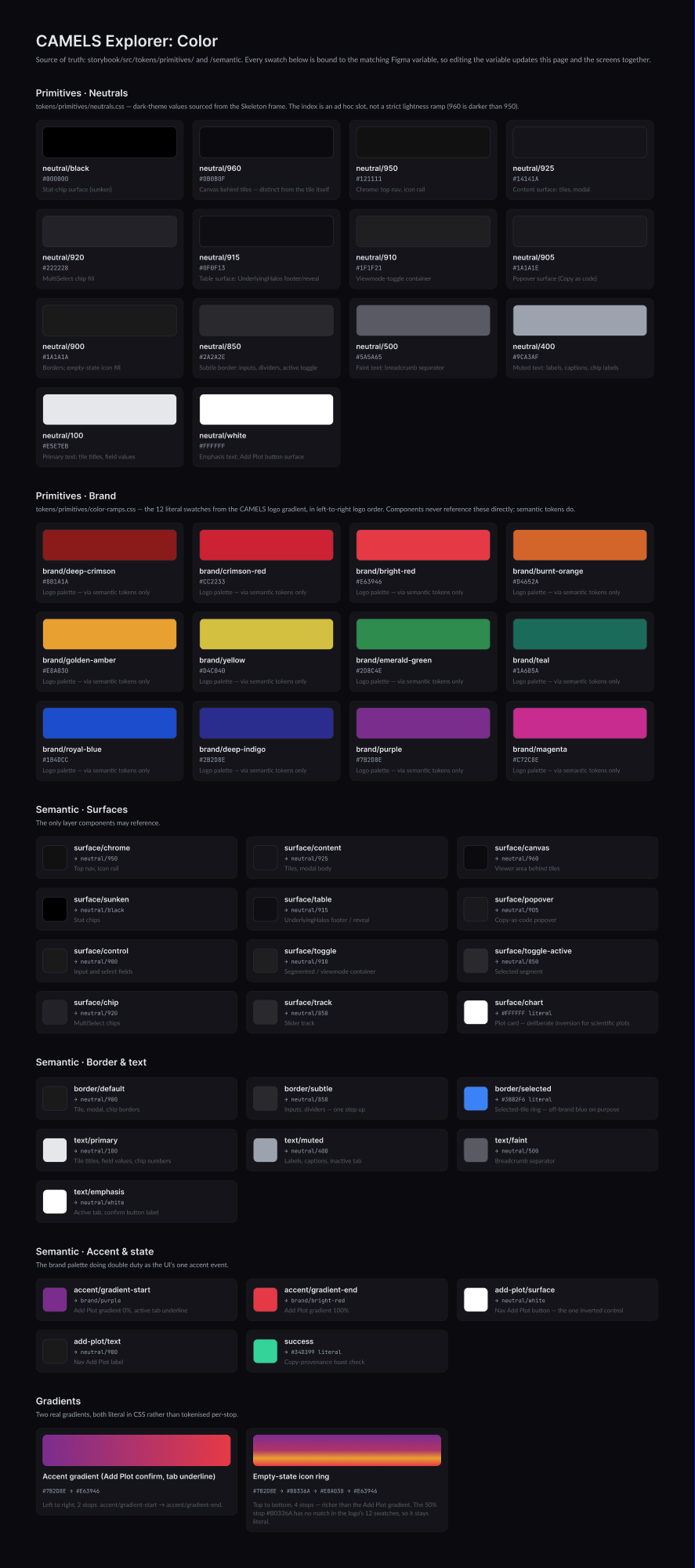This screenshot has height=1568, width=695.
Task: Pick the brand/crimson-red swatch
Action: 266,545
